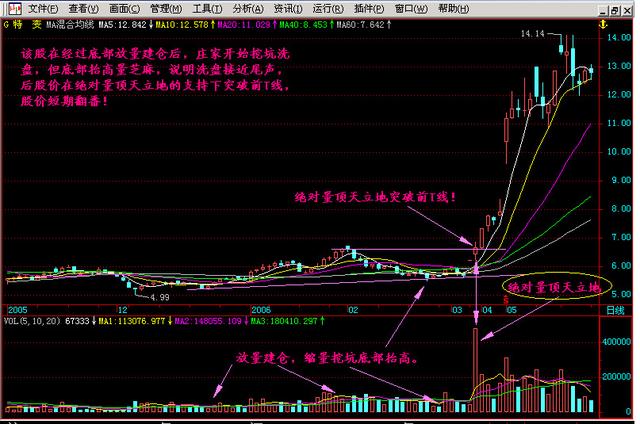
Task: Open the 画面(C) menu
Action: coord(124,9)
